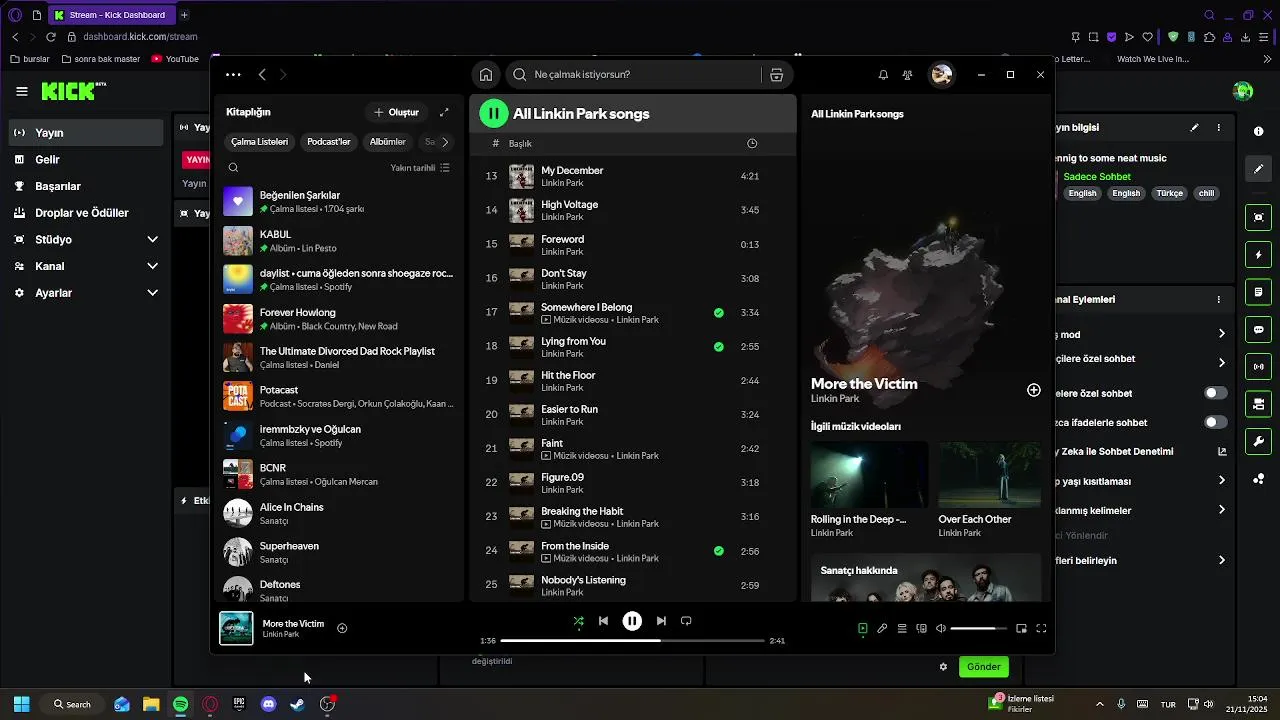Open Over Each Other video thumbnail
This screenshot has width=1280, height=720.
click(x=990, y=475)
